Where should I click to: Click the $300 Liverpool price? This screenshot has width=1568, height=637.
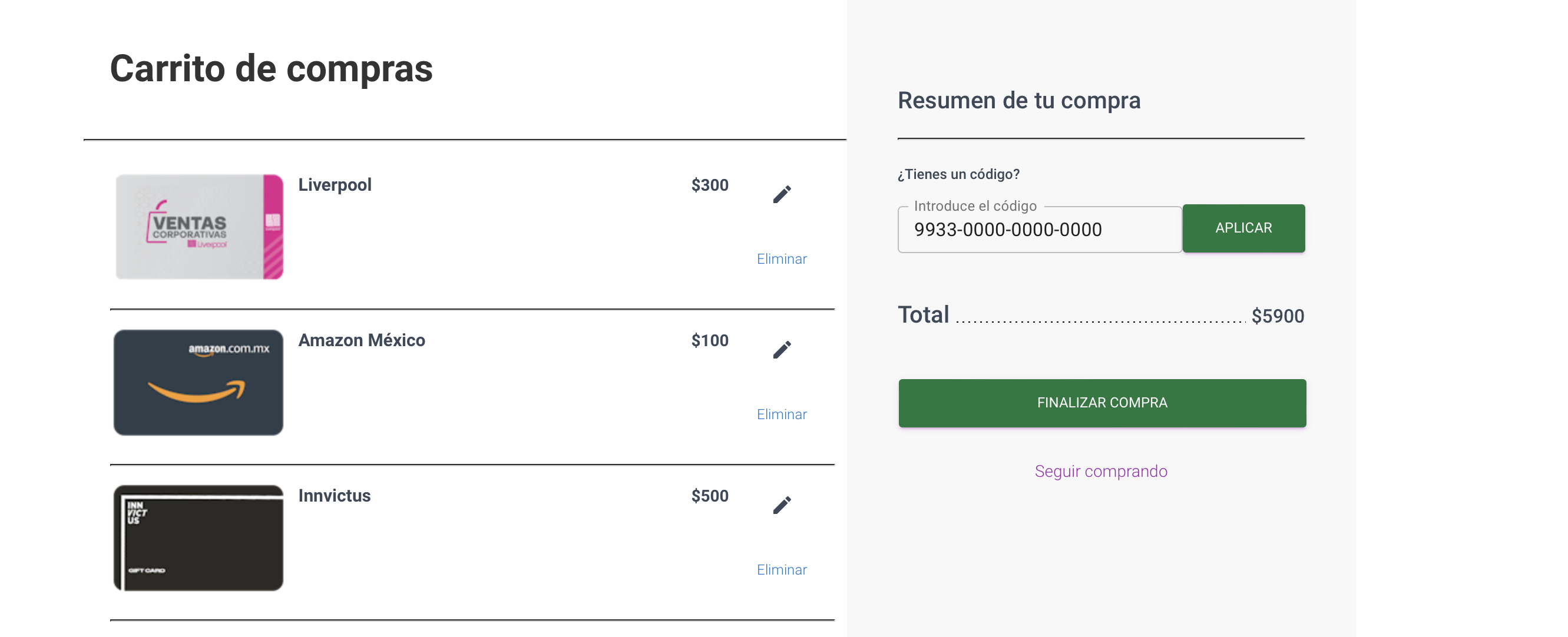(710, 185)
